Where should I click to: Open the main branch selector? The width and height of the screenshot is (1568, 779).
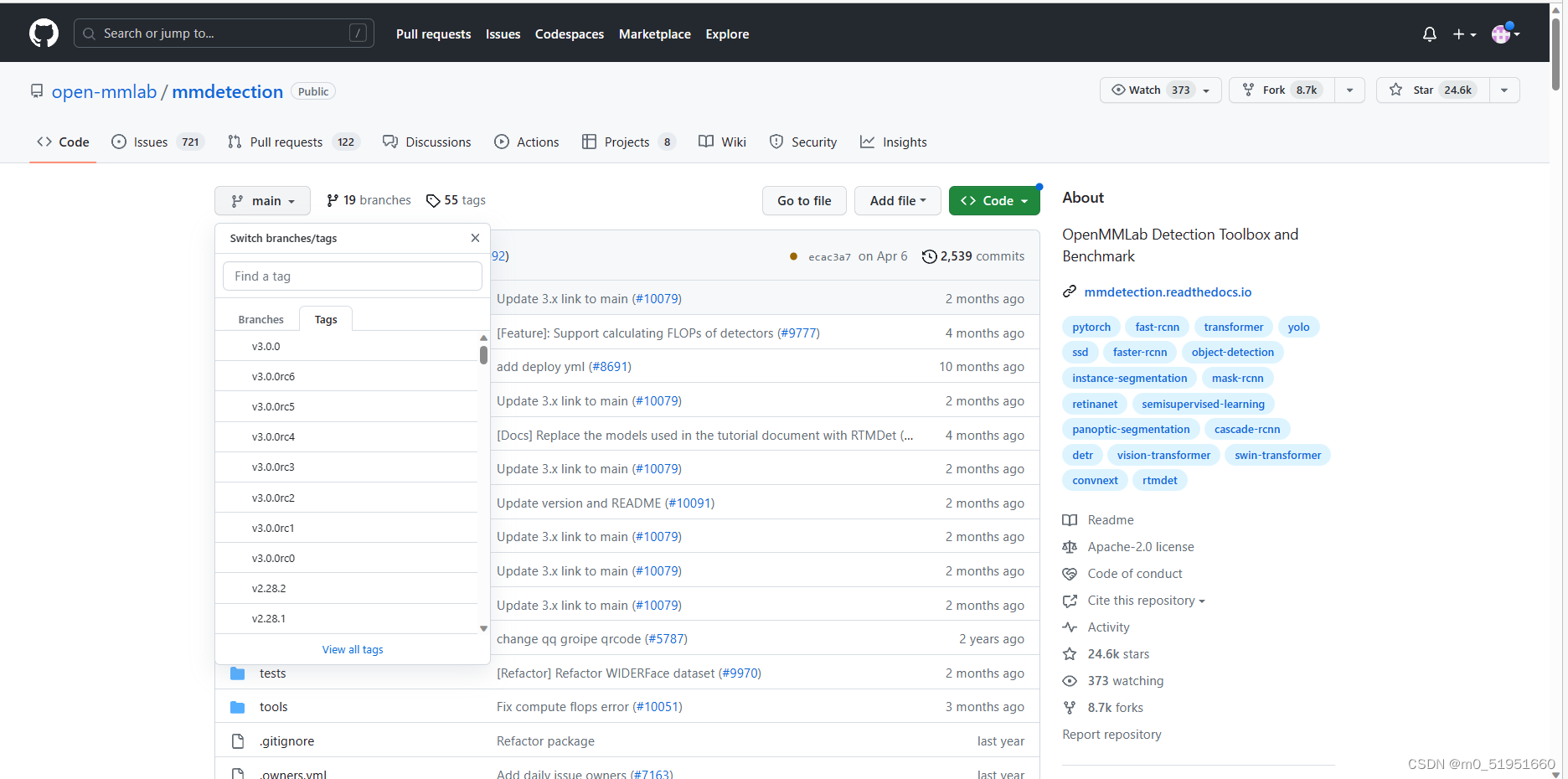tap(262, 201)
